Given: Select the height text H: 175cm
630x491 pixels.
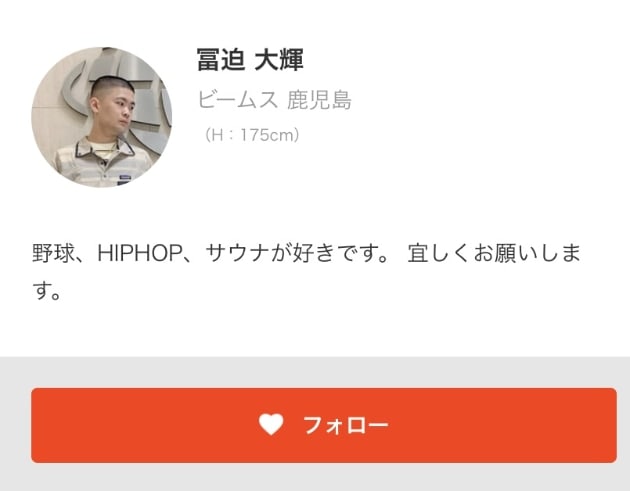Looking at the screenshot, I should [x=252, y=135].
